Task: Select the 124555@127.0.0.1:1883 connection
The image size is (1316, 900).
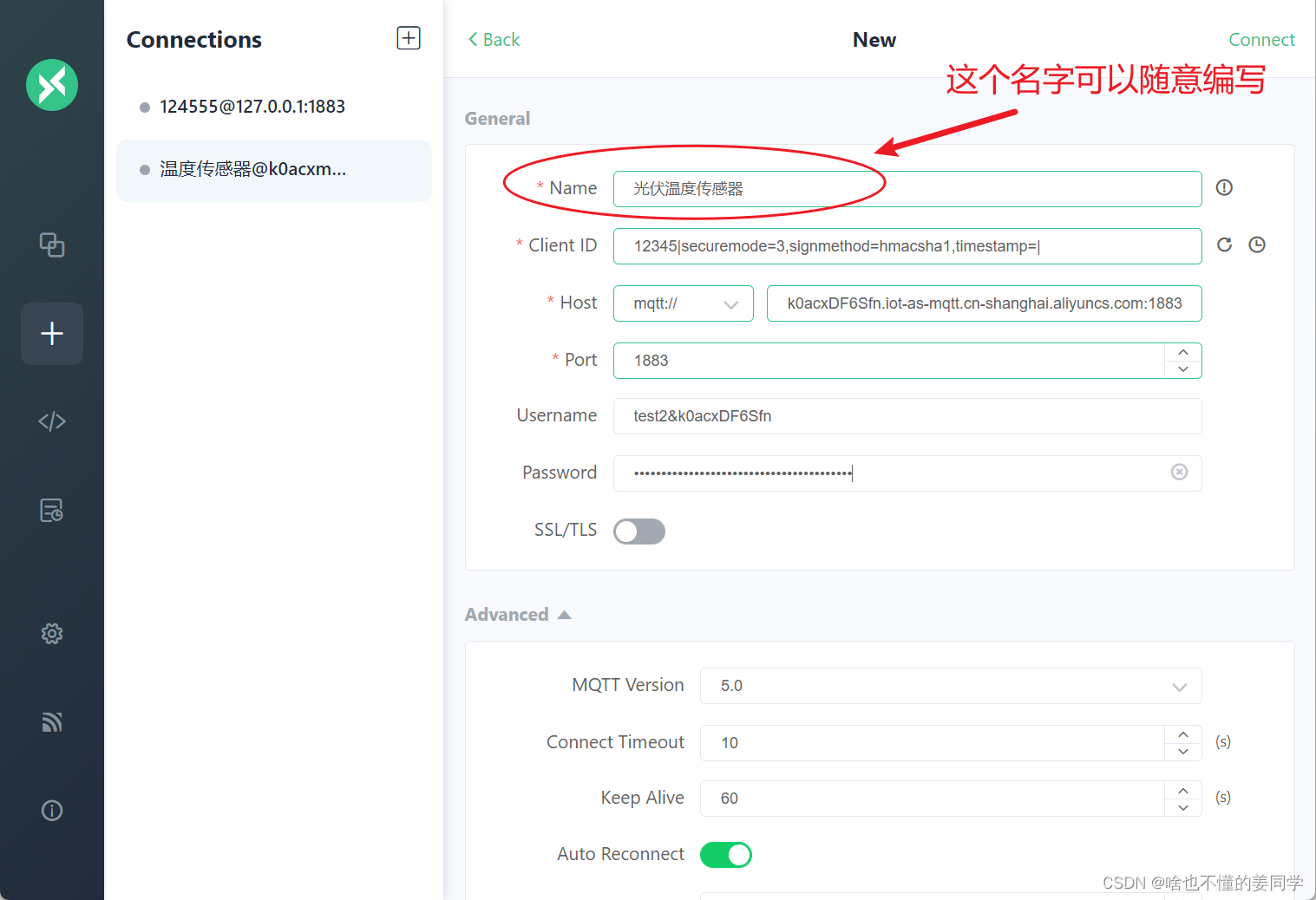Action: [252, 106]
